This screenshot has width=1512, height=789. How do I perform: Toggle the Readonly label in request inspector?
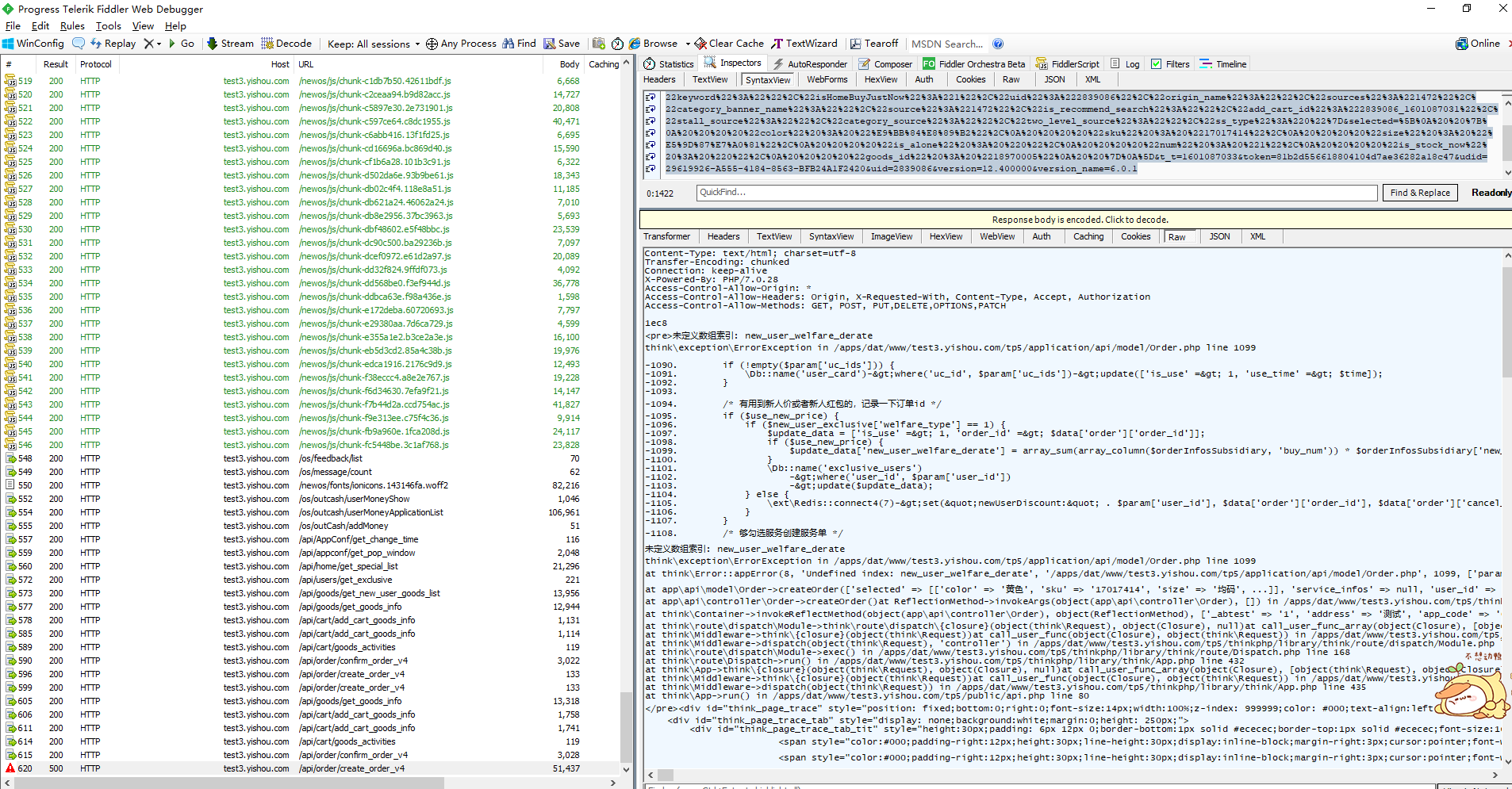pyautogui.click(x=1491, y=193)
